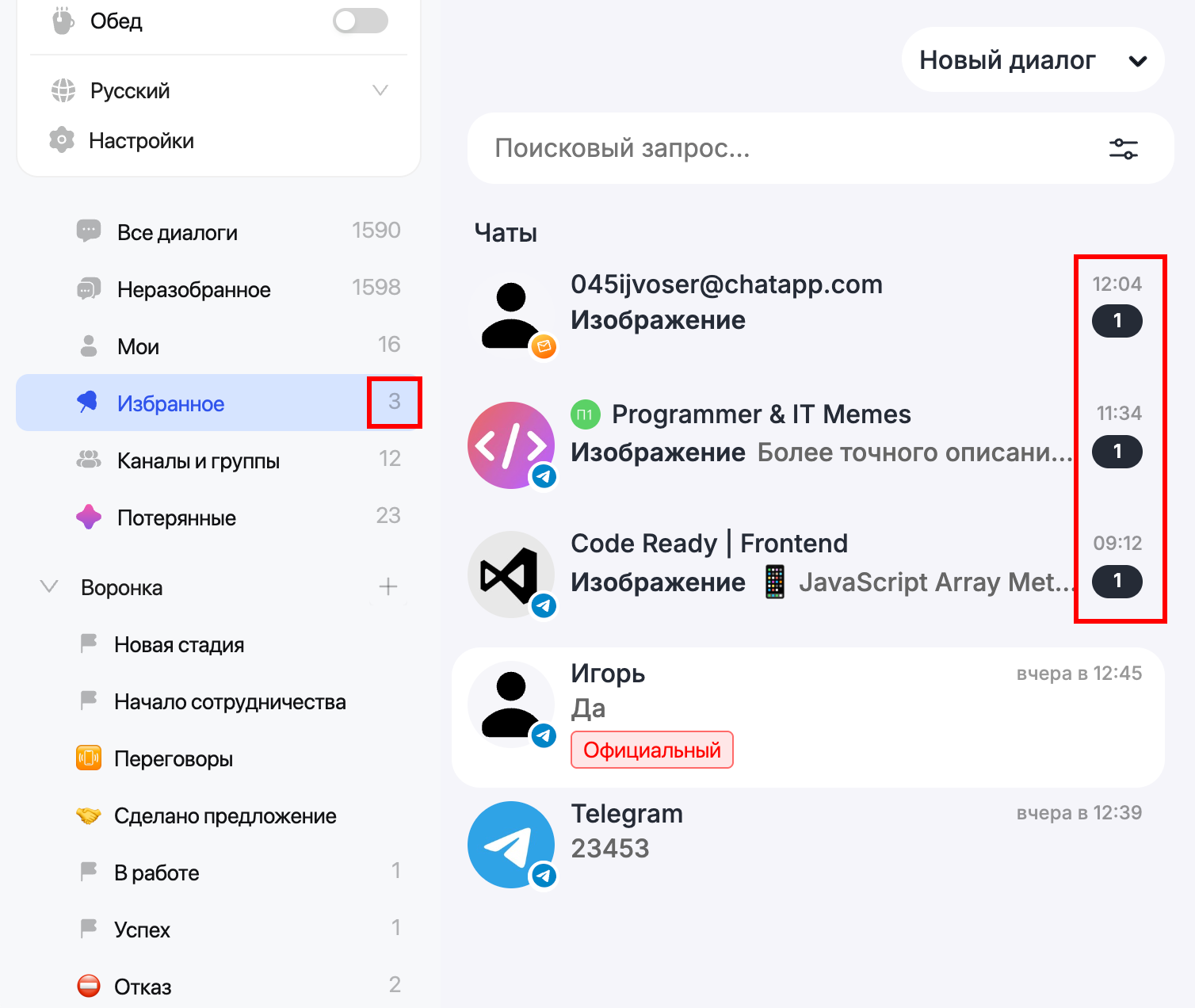Click the Settings gear icon
The height and width of the screenshot is (1008, 1195).
click(62, 140)
